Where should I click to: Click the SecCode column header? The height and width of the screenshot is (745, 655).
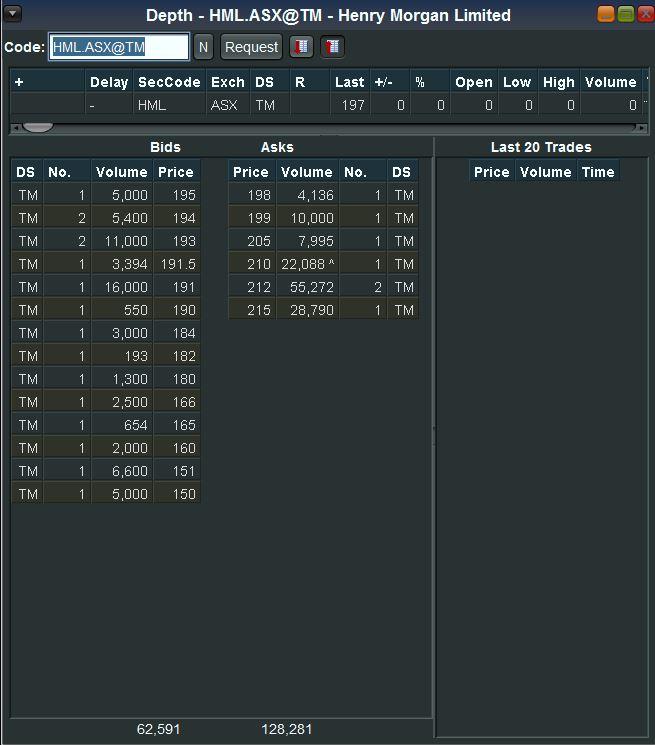169,82
